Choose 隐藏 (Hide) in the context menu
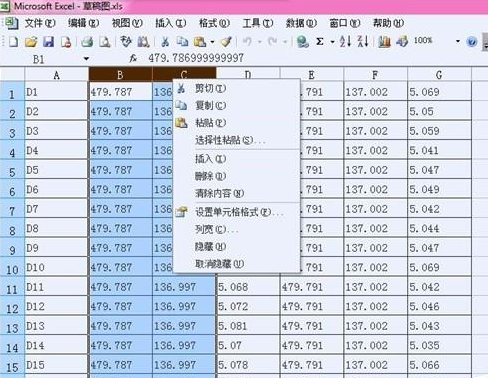488x378 pixels. pos(237,247)
